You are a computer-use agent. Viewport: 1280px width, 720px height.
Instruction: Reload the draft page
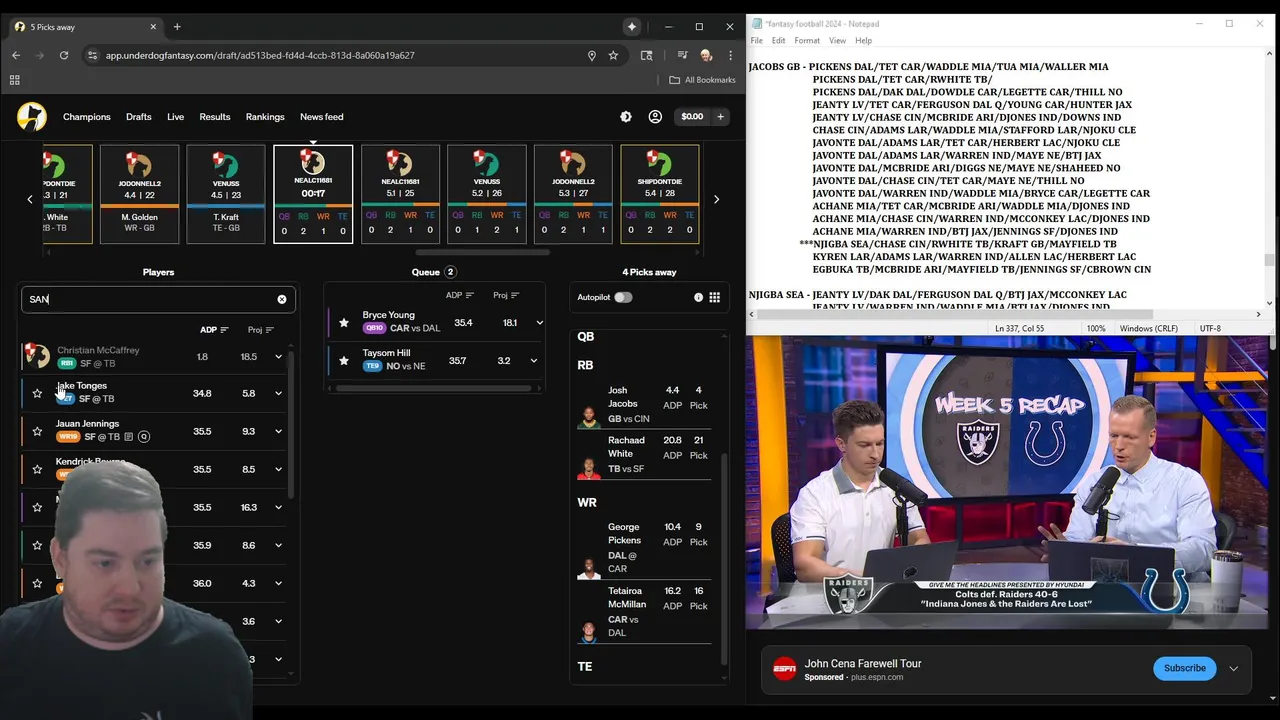click(x=64, y=55)
